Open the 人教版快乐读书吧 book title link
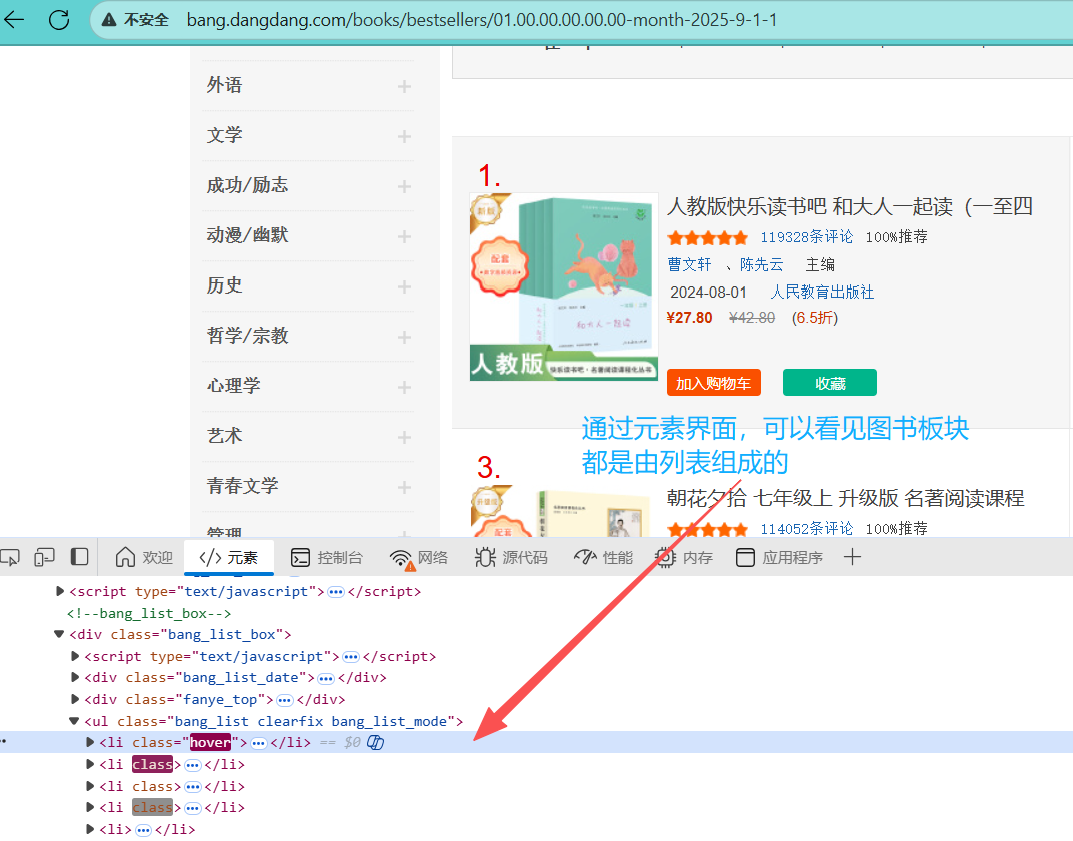1073x841 pixels. pos(850,207)
